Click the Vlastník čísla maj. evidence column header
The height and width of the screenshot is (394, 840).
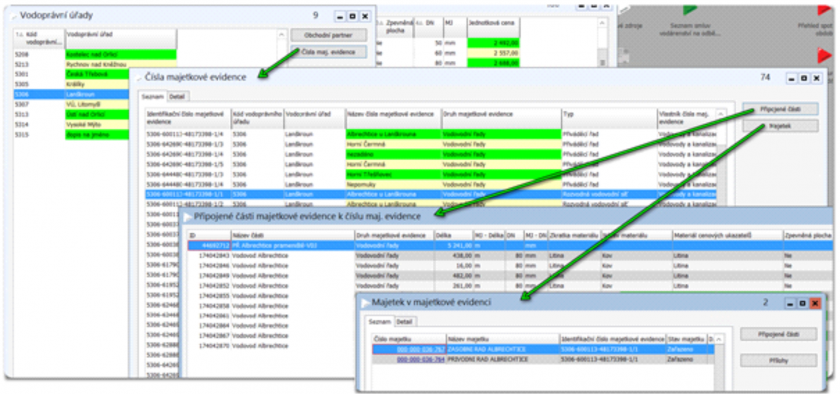[x=687, y=118]
